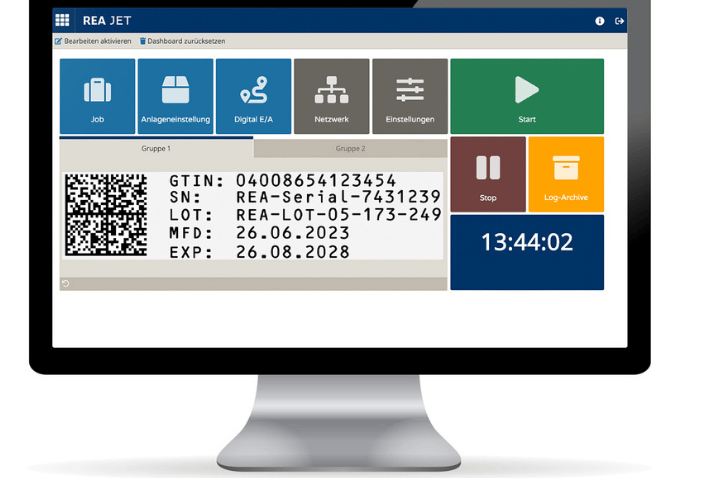
Task: Click the EXP date 26.08.2028
Action: [x=293, y=252]
